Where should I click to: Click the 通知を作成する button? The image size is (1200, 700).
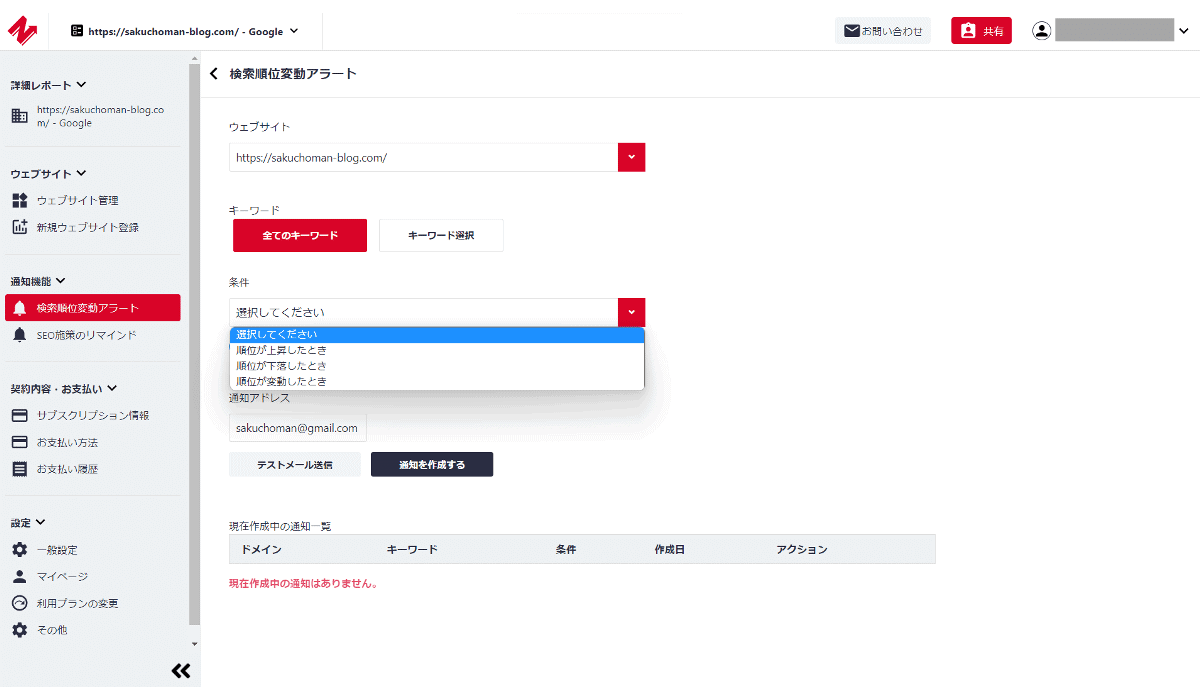click(x=431, y=465)
